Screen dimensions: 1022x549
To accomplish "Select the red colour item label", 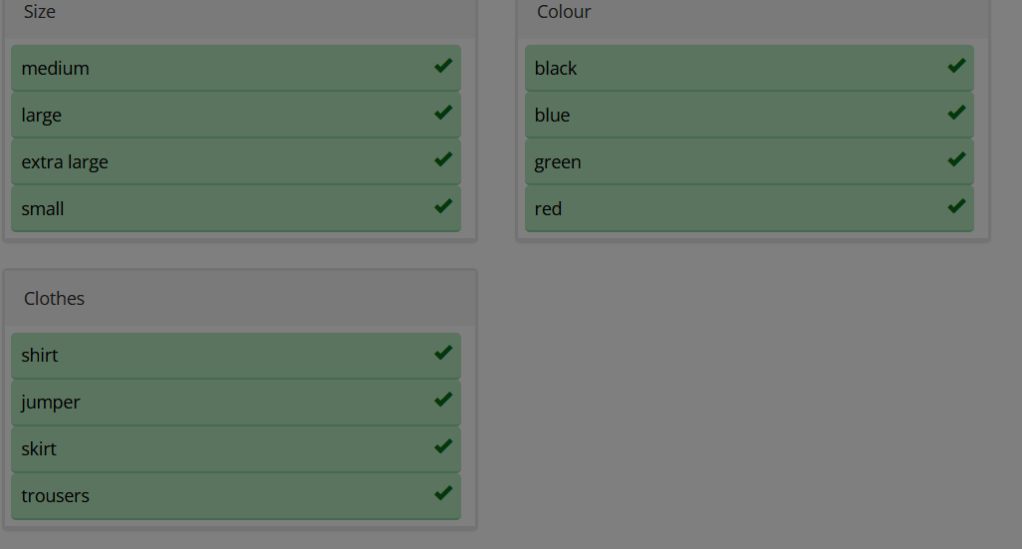I will point(548,209).
